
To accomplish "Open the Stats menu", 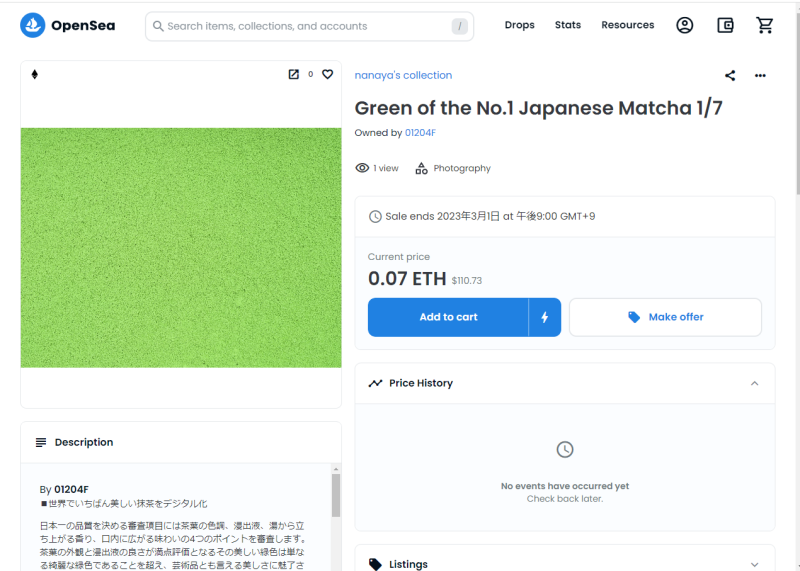I will 568,25.
